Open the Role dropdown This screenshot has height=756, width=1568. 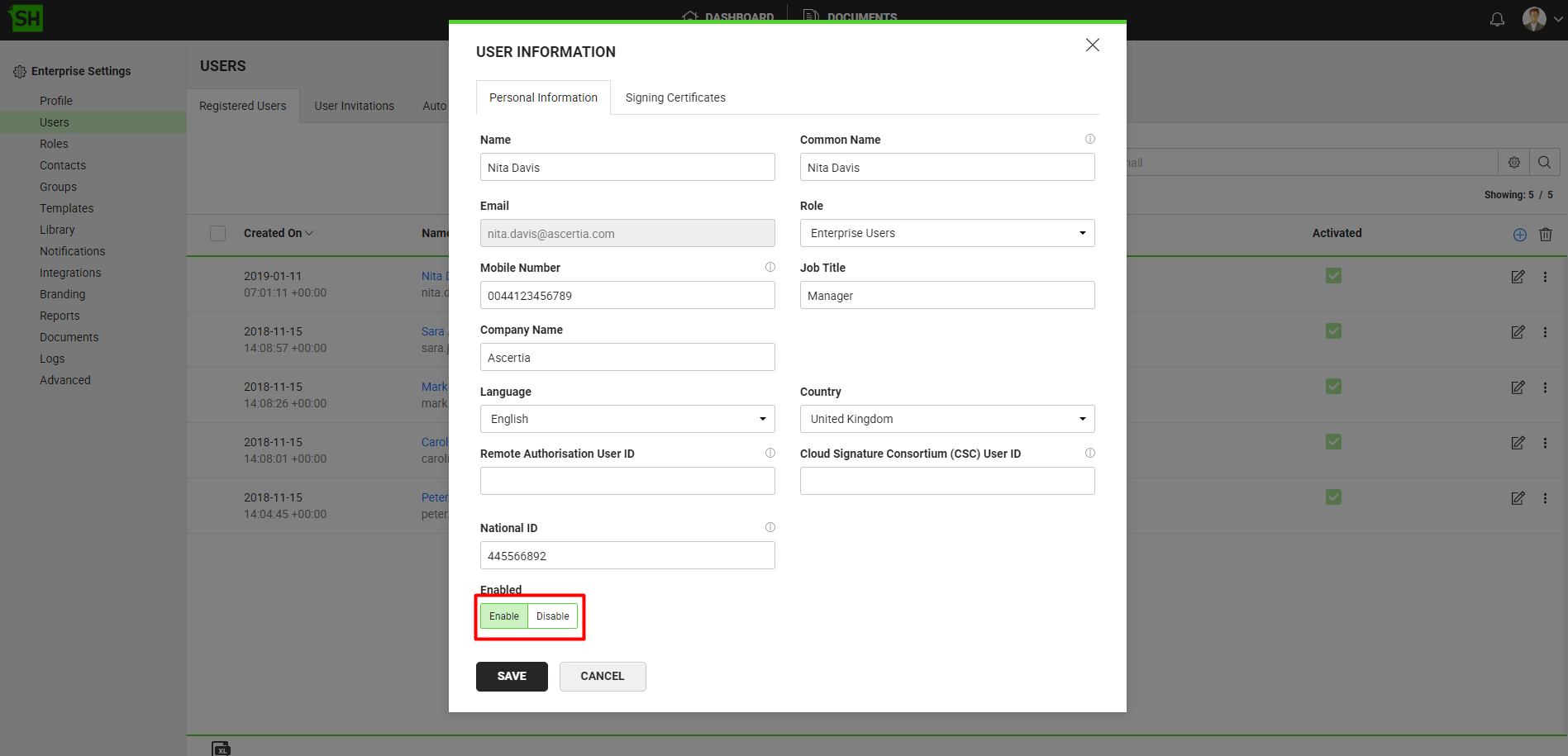coord(946,233)
